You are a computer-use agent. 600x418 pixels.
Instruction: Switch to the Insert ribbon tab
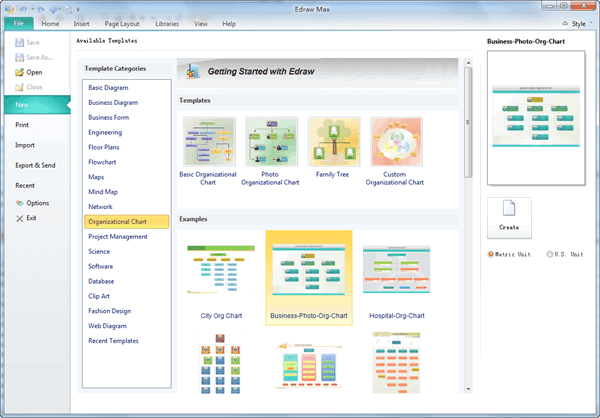click(82, 24)
